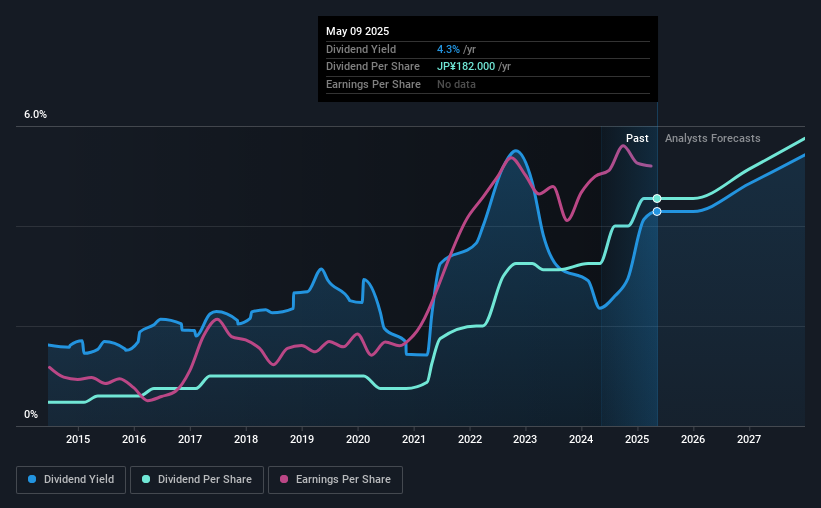Select the teal dividend per share data marker
The image size is (821, 508).
(x=657, y=198)
